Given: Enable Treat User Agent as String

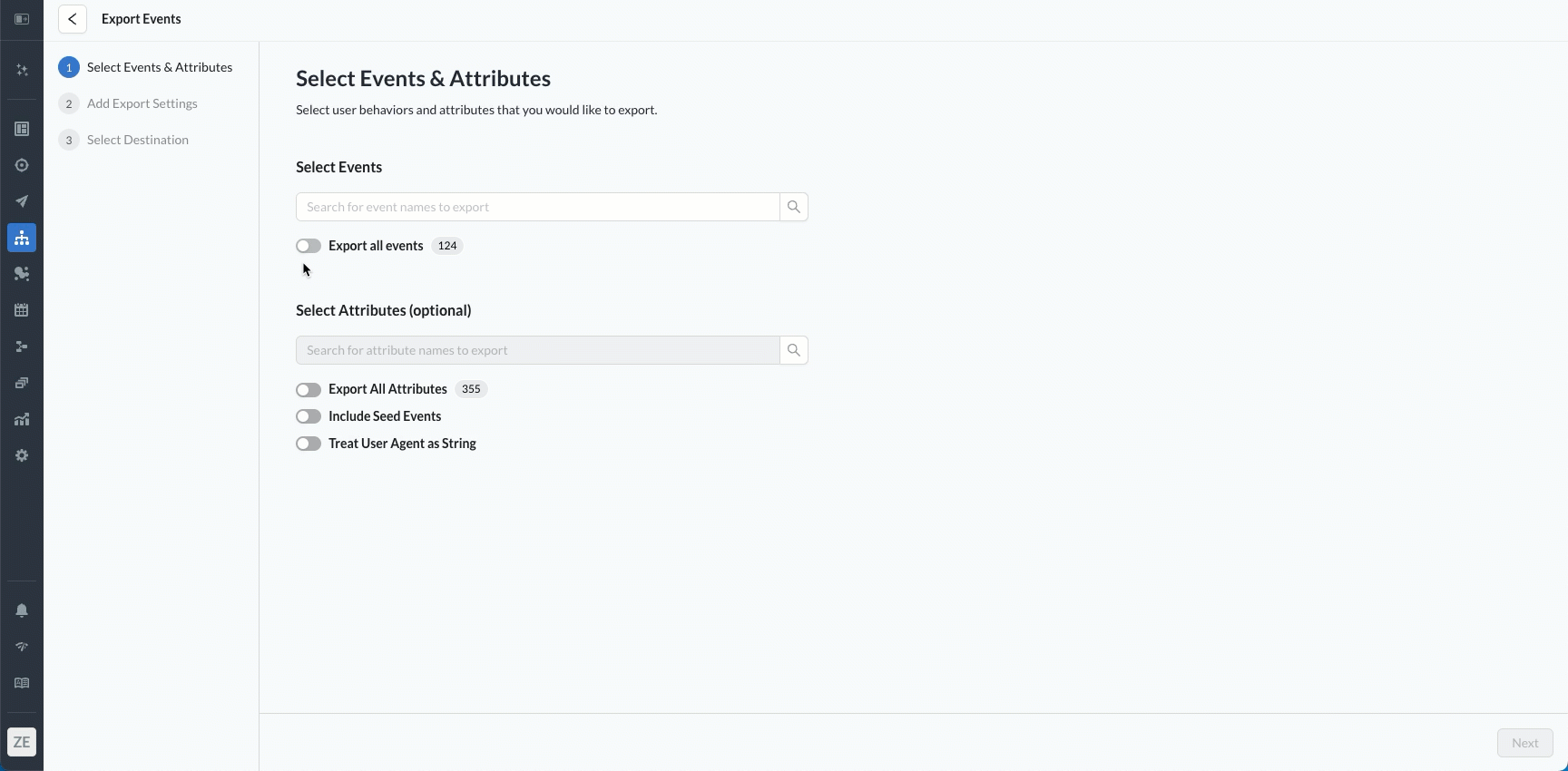Looking at the screenshot, I should pyautogui.click(x=309, y=444).
